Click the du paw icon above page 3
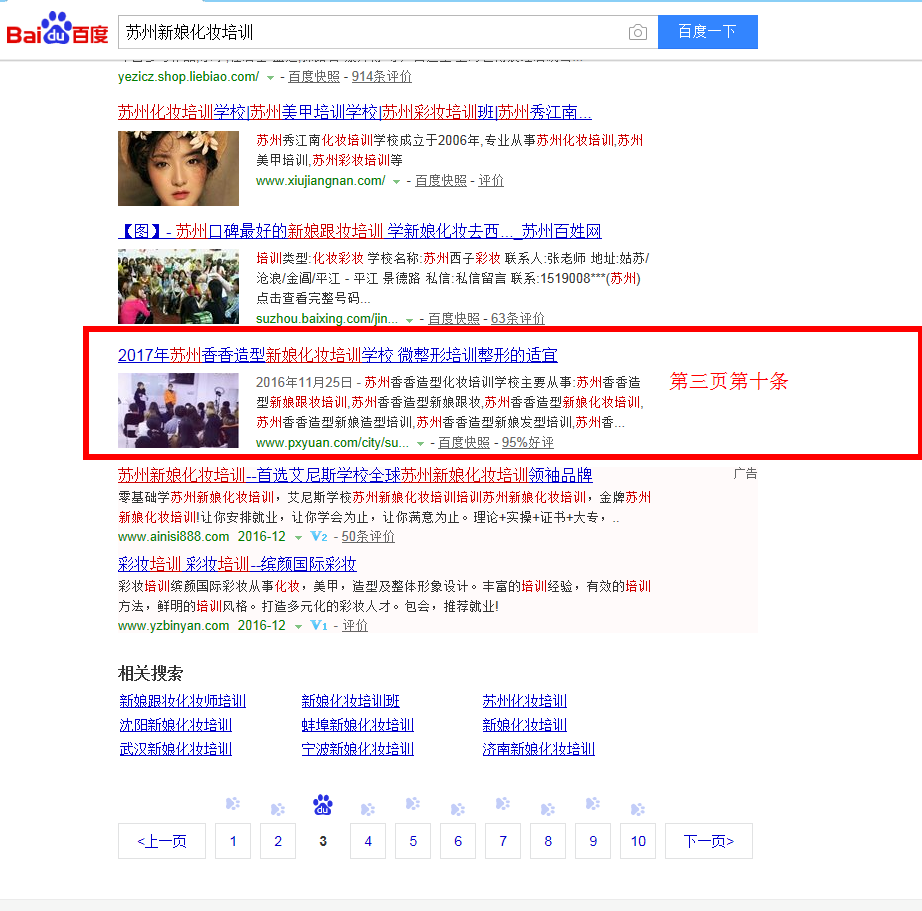922x911 pixels. click(323, 805)
